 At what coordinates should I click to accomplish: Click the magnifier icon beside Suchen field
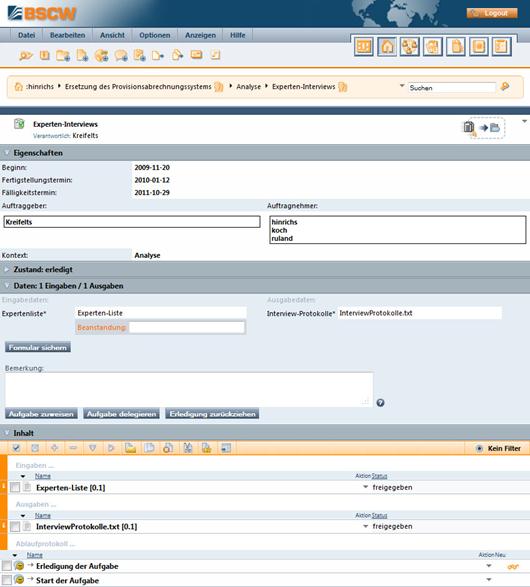click(x=505, y=87)
